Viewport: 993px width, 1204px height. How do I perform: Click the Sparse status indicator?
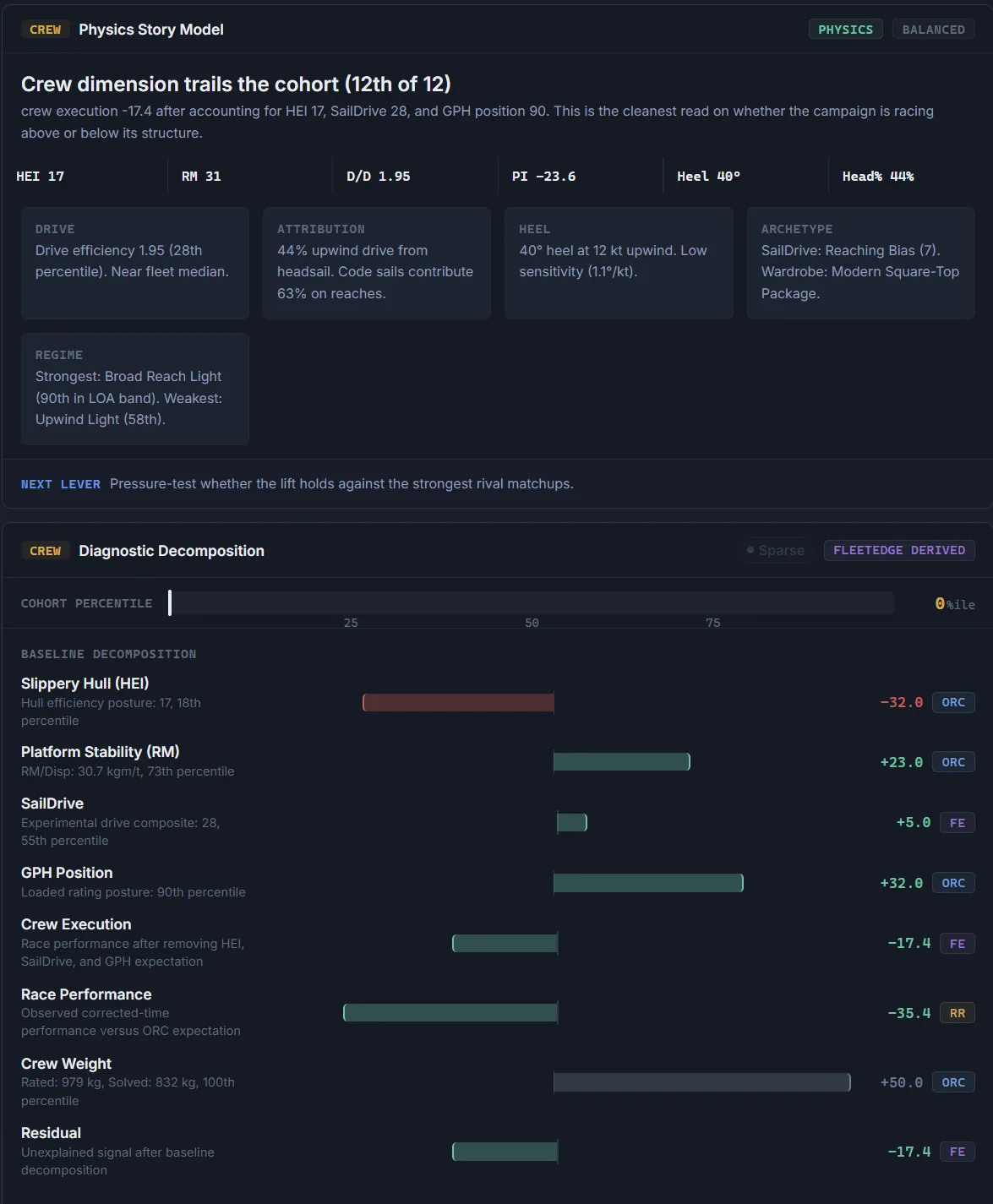(776, 550)
